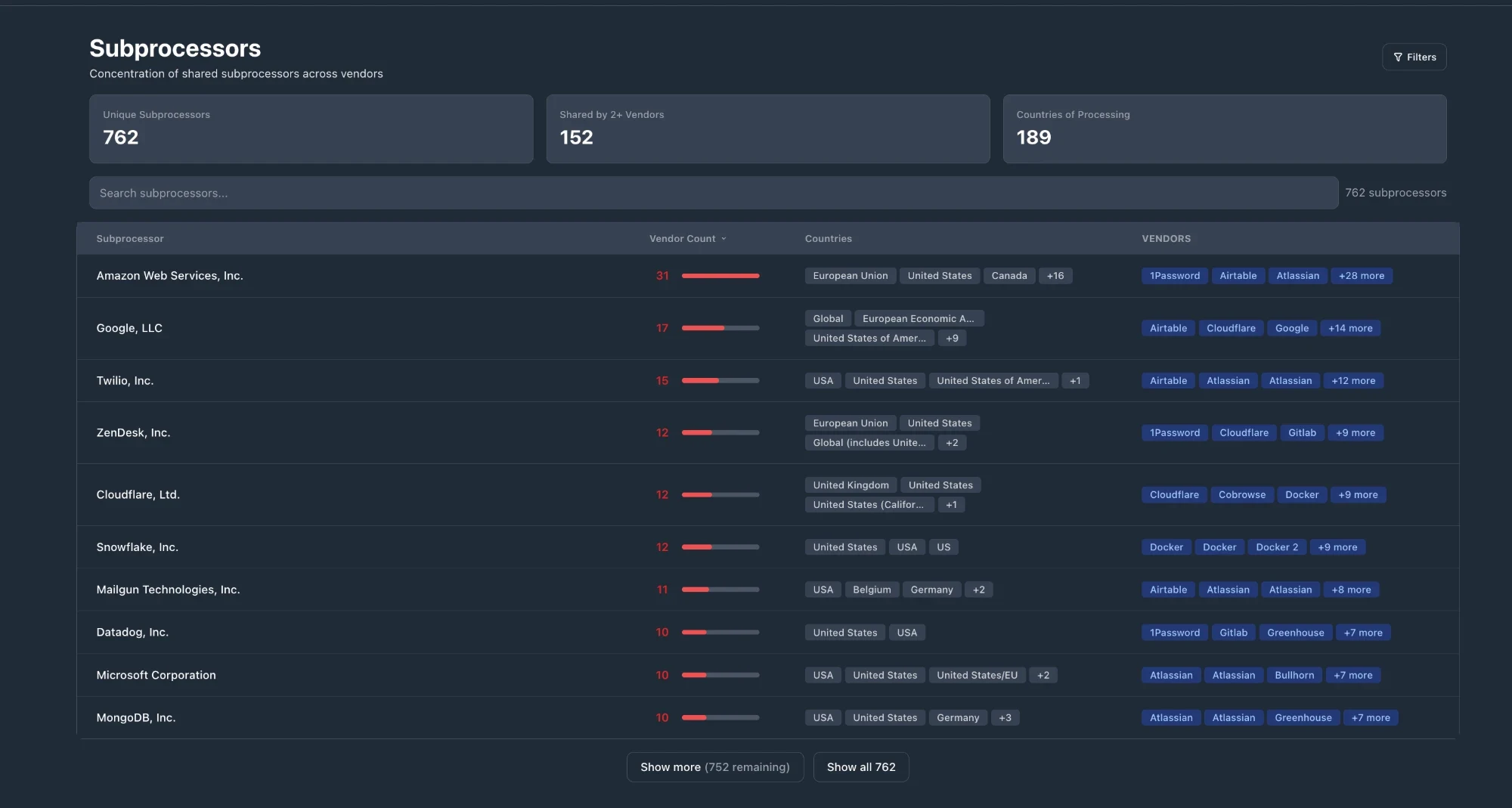Click the Countries of Processing 189 card
The width and height of the screenshot is (1512, 808).
point(1224,128)
